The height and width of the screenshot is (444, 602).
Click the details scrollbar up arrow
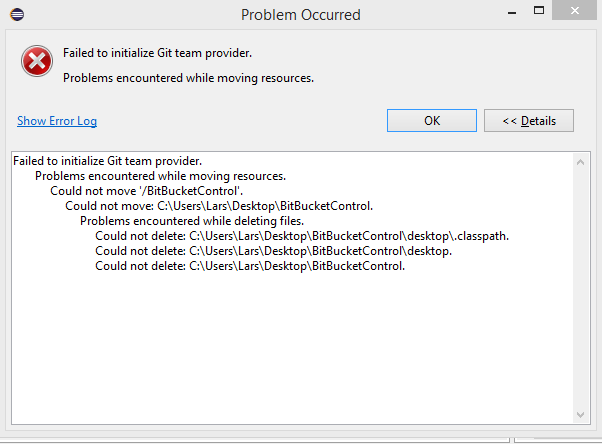[580, 162]
